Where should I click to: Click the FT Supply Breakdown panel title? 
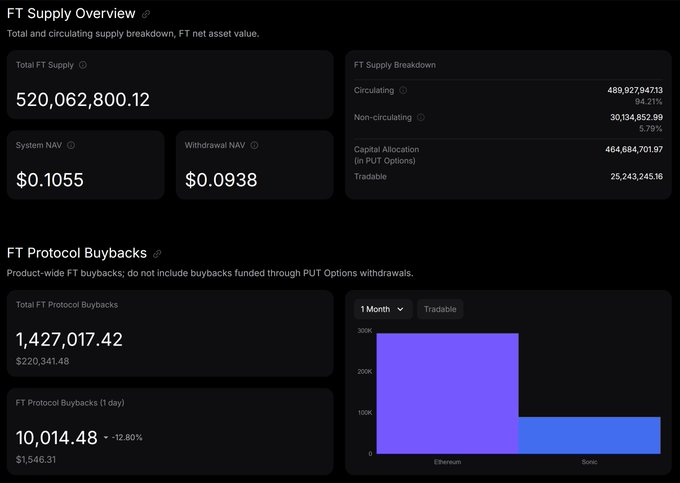[395, 65]
